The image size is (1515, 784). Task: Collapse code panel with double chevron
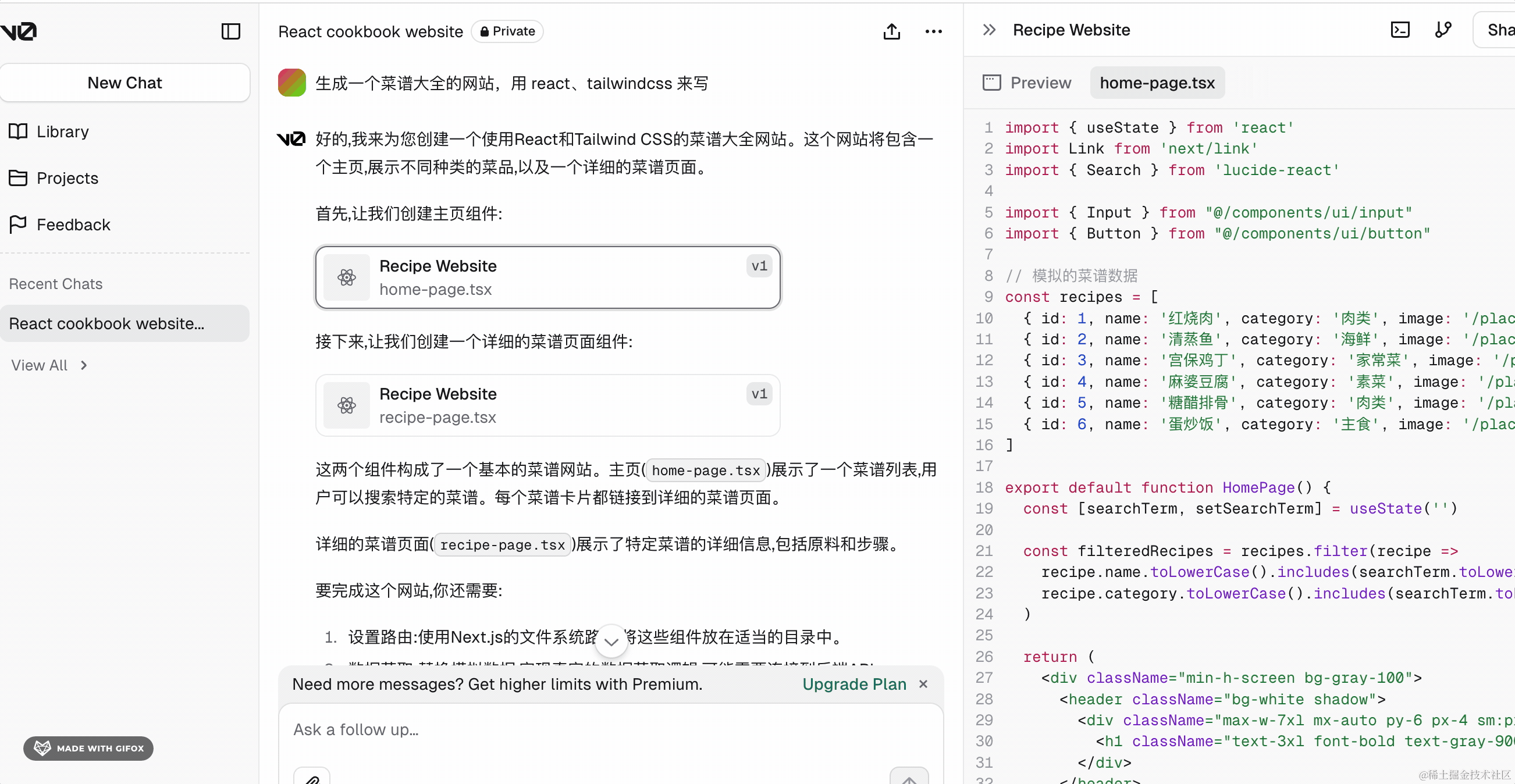pos(988,30)
